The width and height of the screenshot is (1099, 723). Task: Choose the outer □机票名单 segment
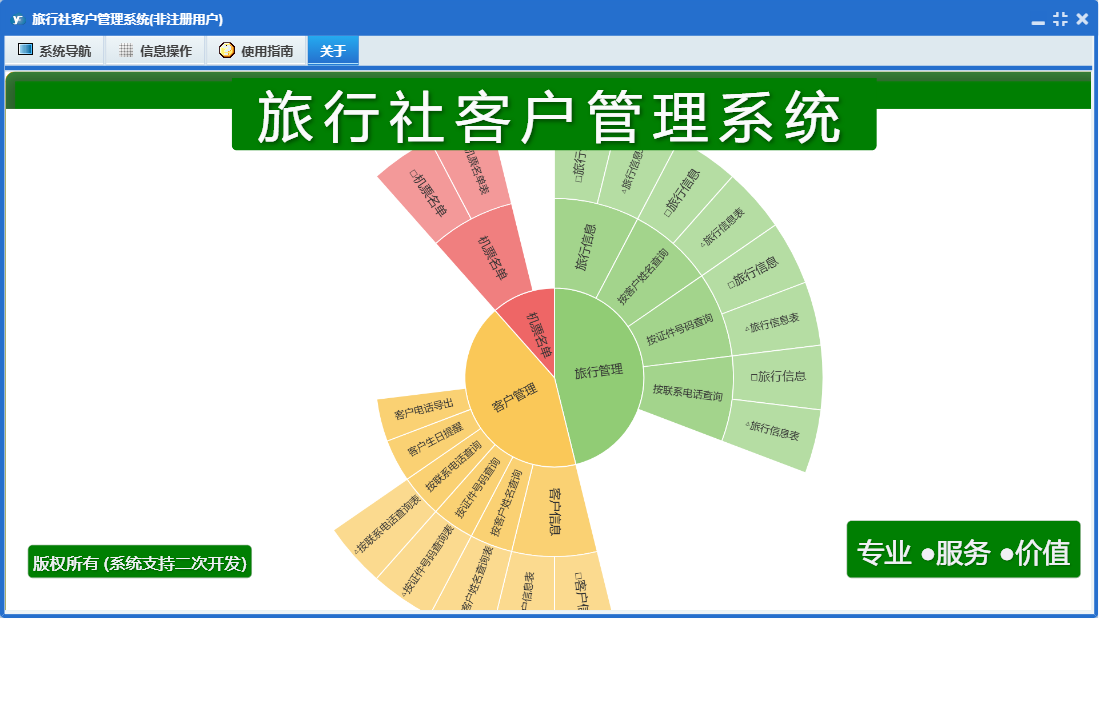[x=428, y=194]
